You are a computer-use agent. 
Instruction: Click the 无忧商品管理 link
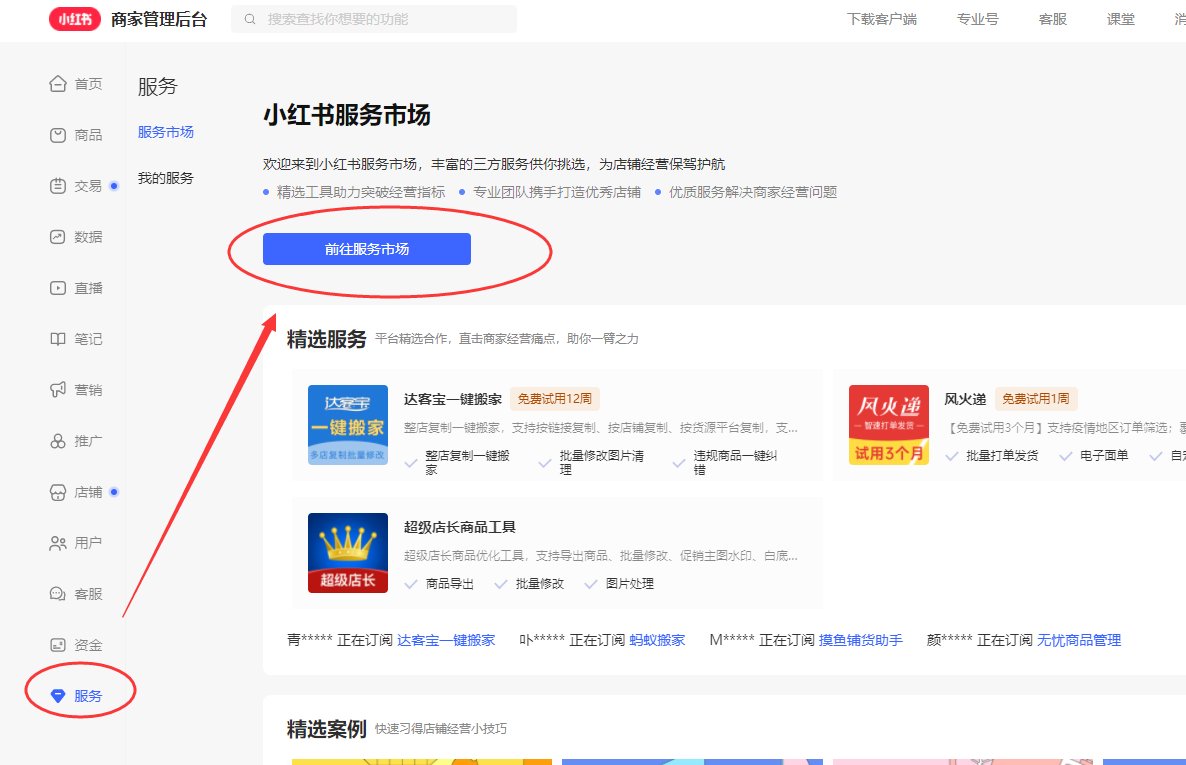1079,640
